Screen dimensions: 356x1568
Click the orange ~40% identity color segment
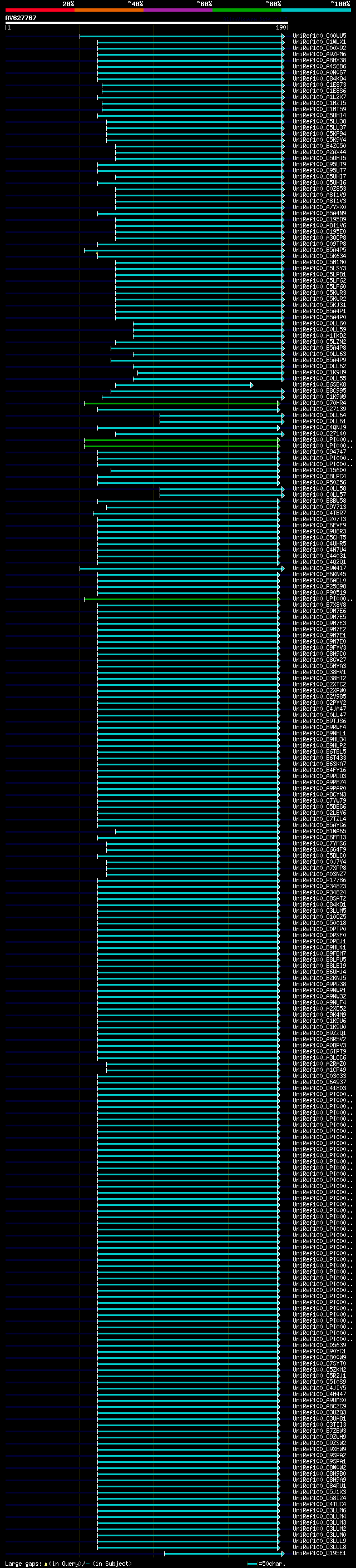[x=109, y=10]
